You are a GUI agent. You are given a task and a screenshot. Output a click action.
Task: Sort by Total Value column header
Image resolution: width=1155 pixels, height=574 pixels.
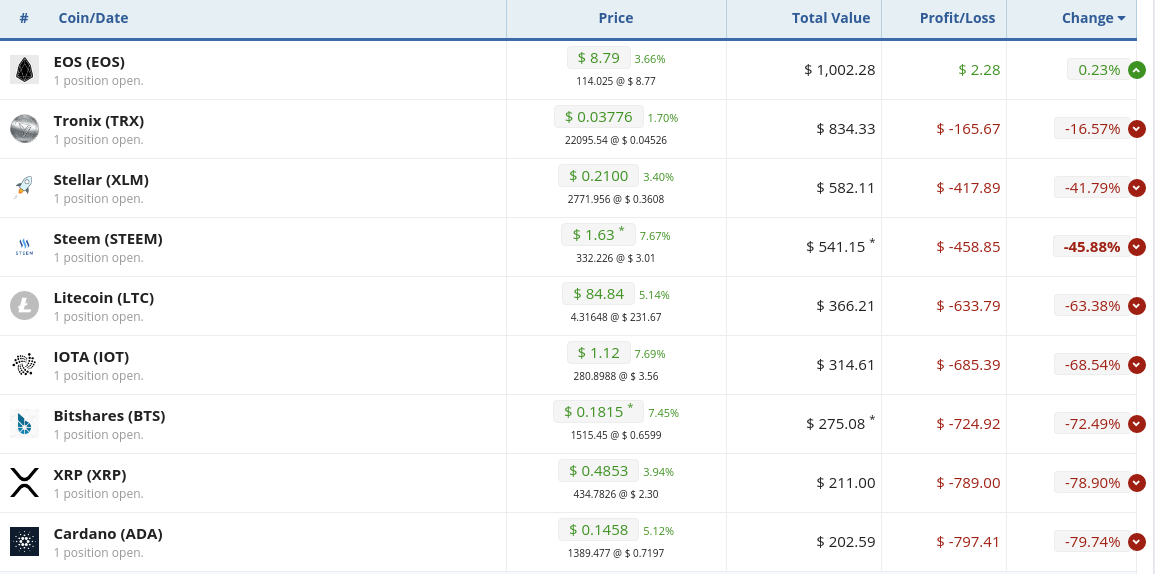click(x=831, y=18)
